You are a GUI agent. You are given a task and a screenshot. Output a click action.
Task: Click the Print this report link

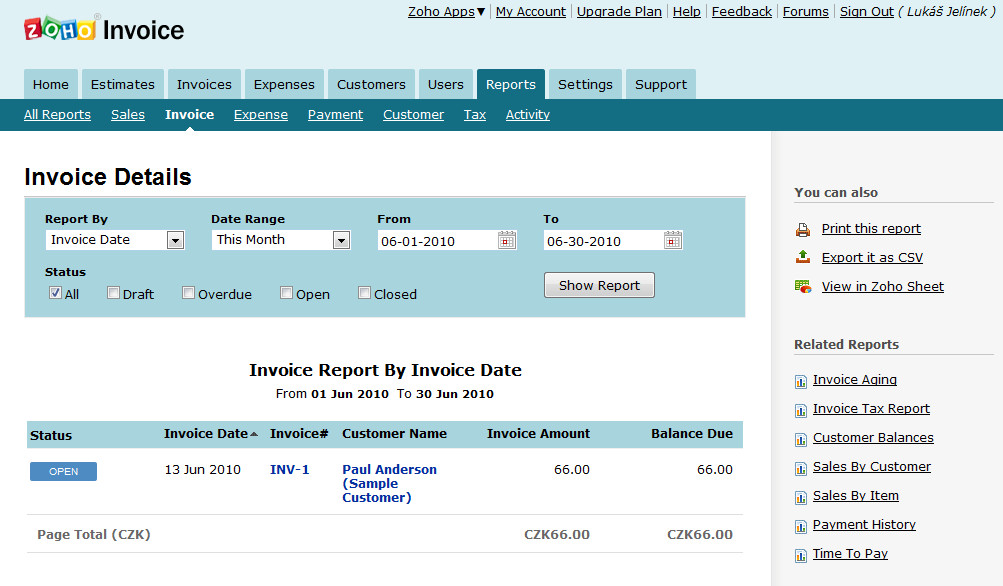871,228
